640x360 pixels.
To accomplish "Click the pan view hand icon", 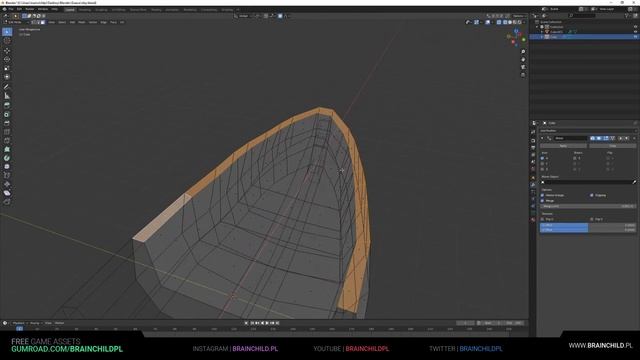I will point(523,60).
